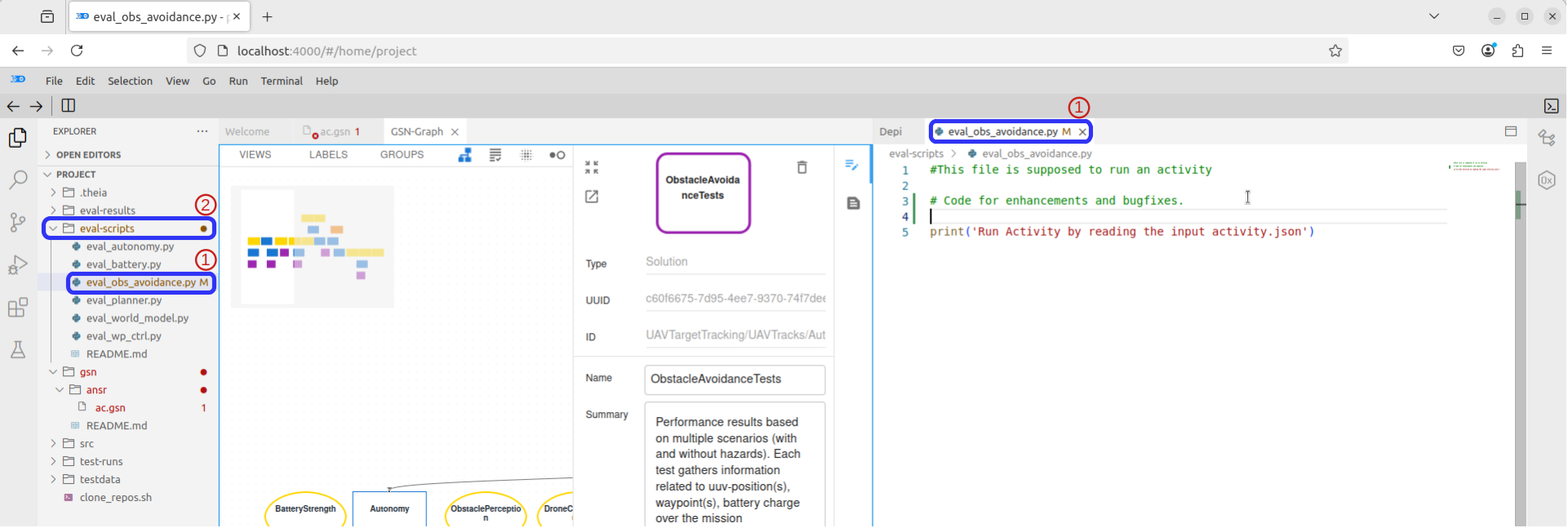Open Source Control view in activity bar

[18, 222]
